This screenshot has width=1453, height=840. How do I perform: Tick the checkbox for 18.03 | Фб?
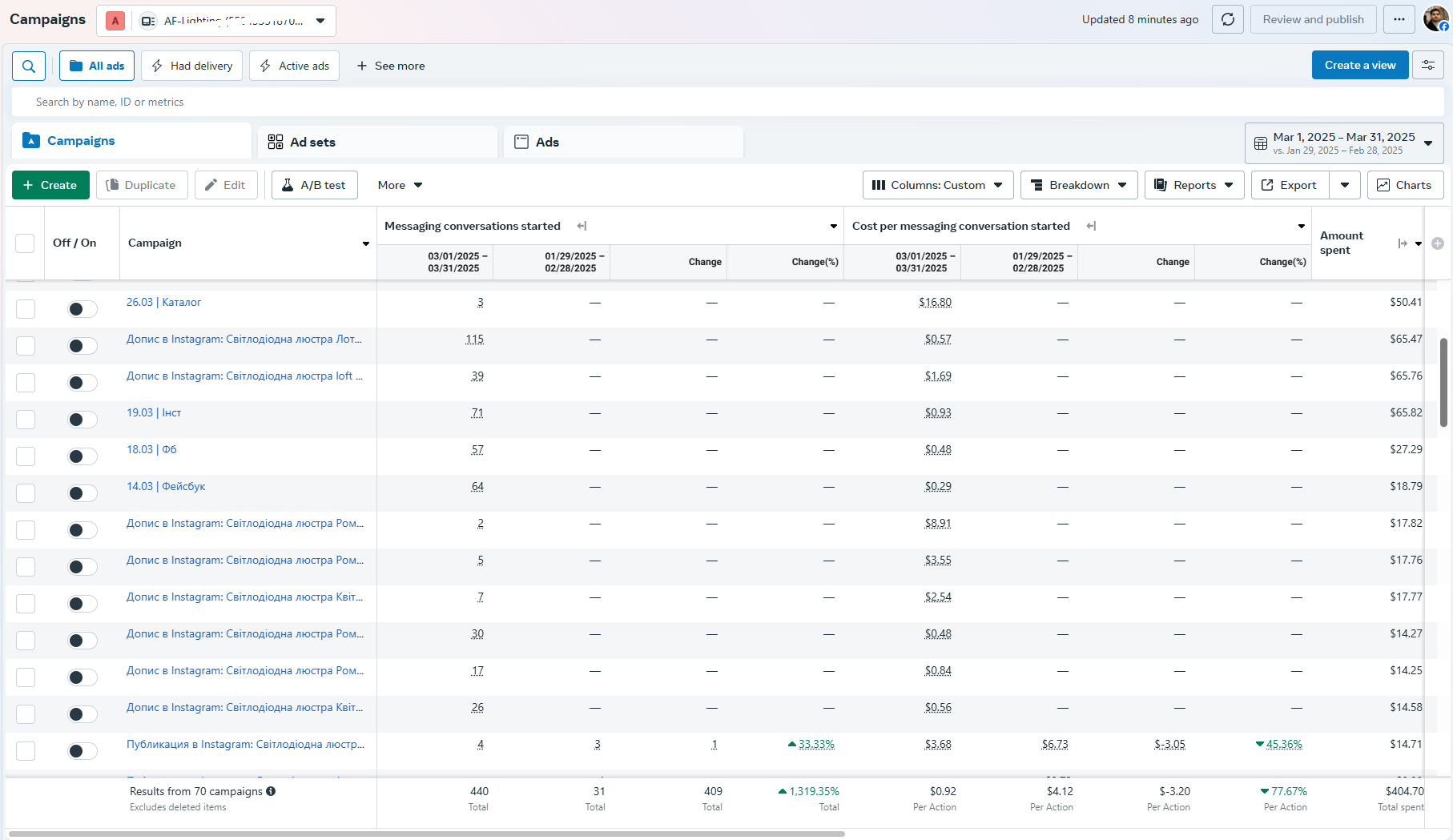click(x=26, y=456)
